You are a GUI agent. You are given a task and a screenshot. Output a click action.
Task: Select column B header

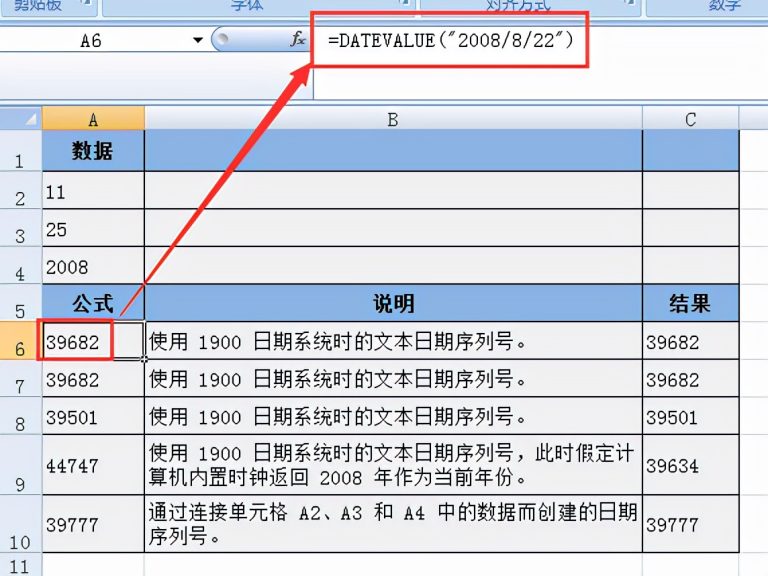click(x=393, y=119)
